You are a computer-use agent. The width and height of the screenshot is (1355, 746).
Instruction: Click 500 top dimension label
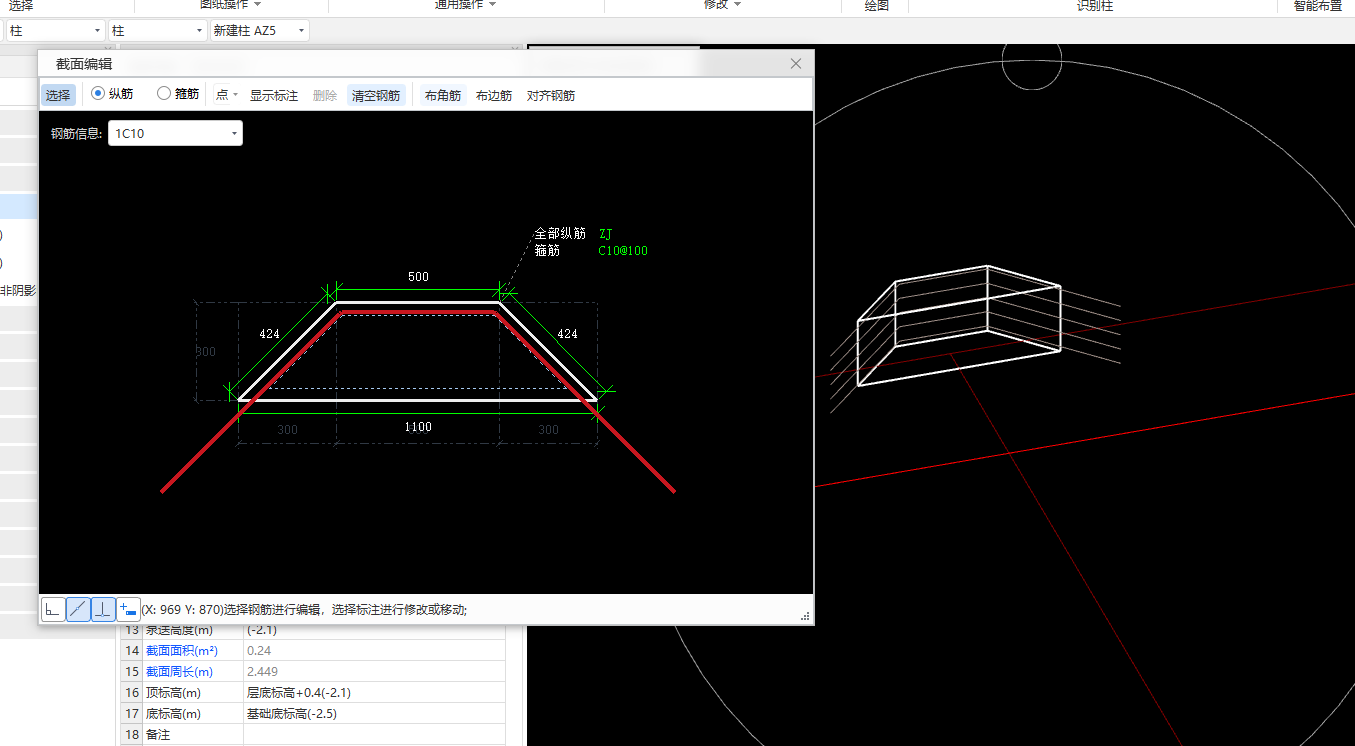[x=418, y=277]
